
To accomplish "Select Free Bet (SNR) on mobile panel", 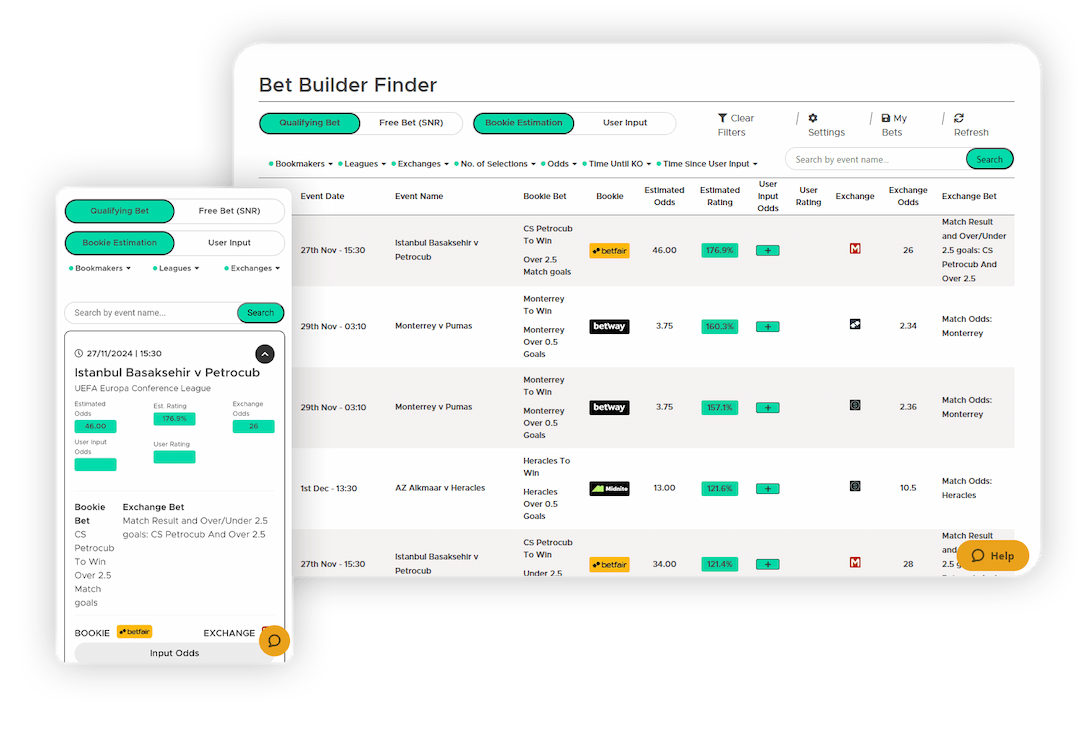I will tap(229, 211).
